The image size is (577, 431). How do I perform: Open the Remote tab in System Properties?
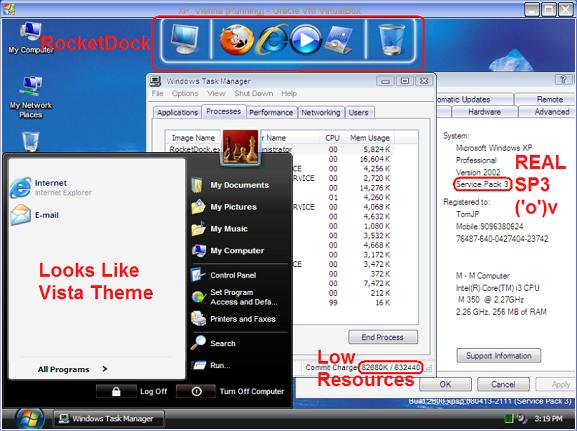point(545,99)
